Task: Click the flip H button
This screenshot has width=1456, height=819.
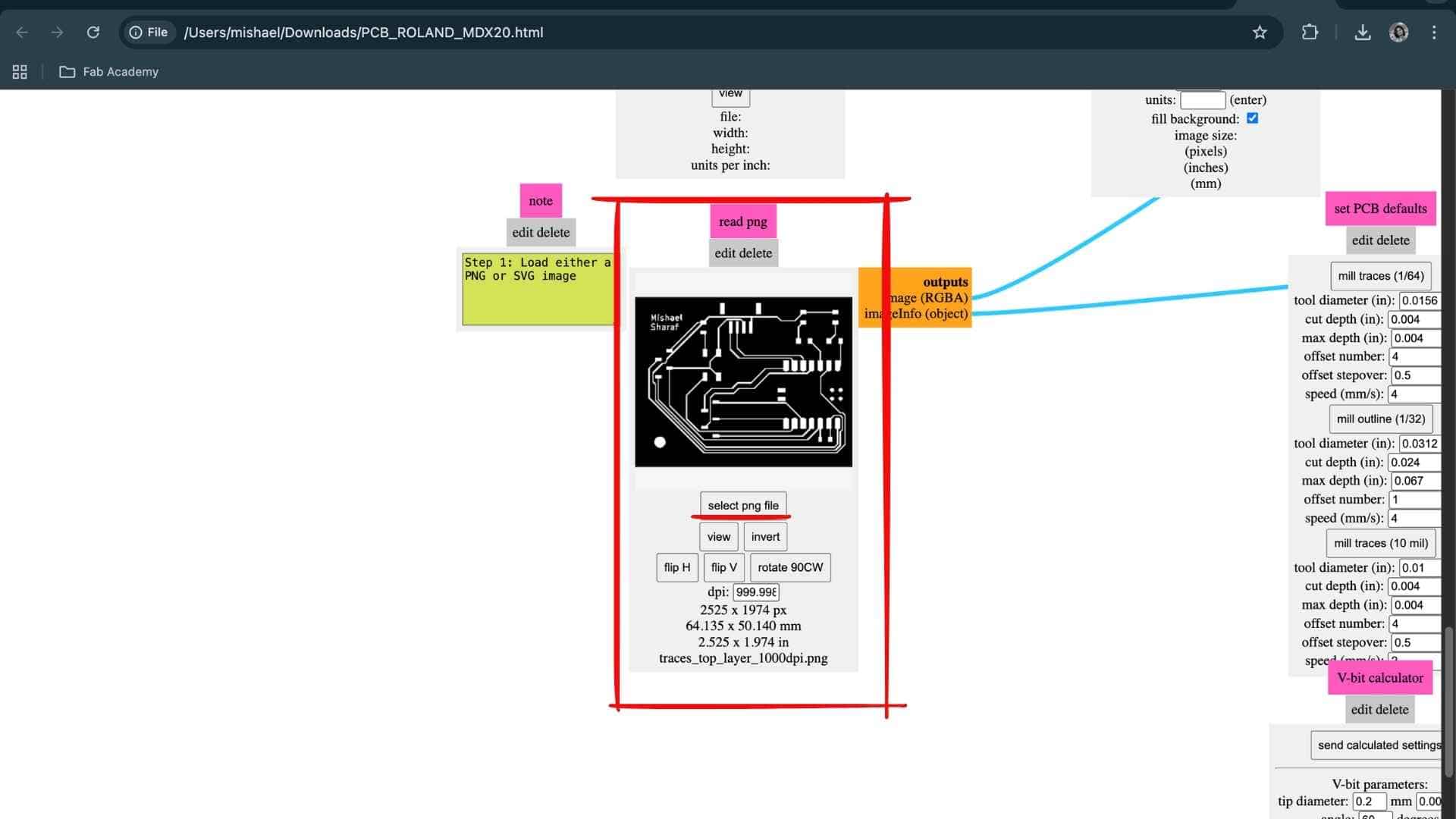Action: click(x=676, y=567)
